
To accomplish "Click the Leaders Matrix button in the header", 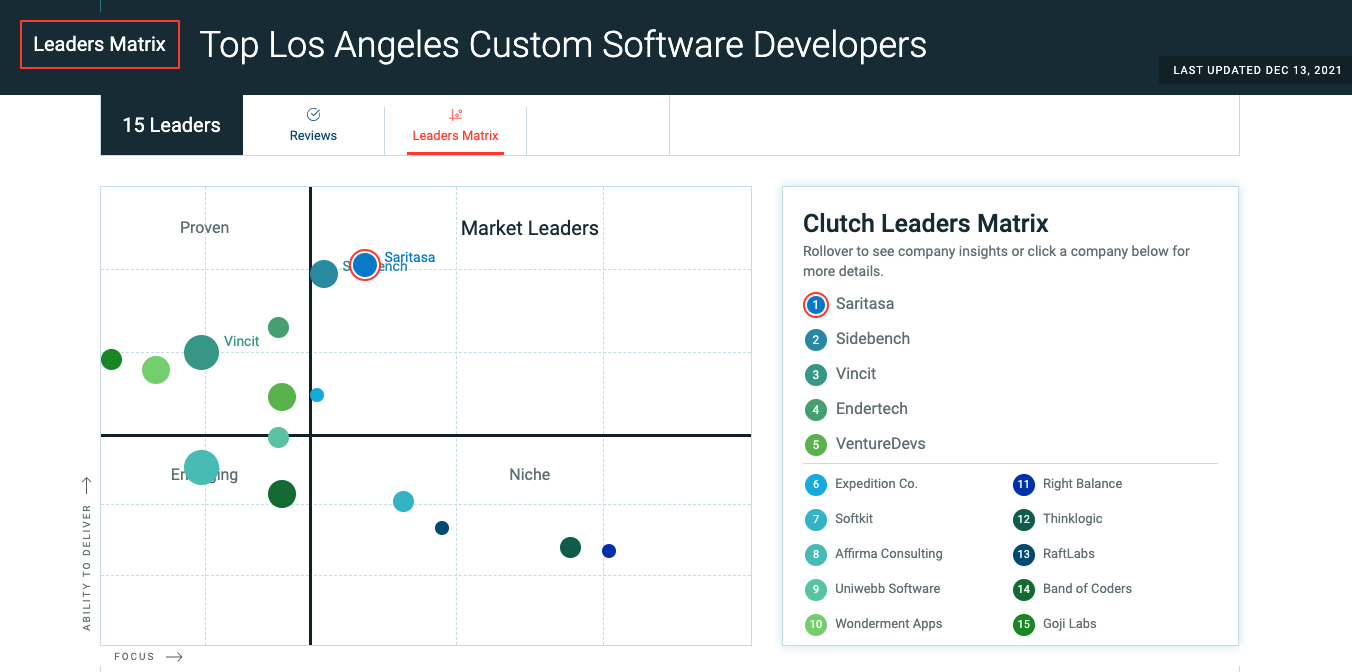I will tap(99, 44).
